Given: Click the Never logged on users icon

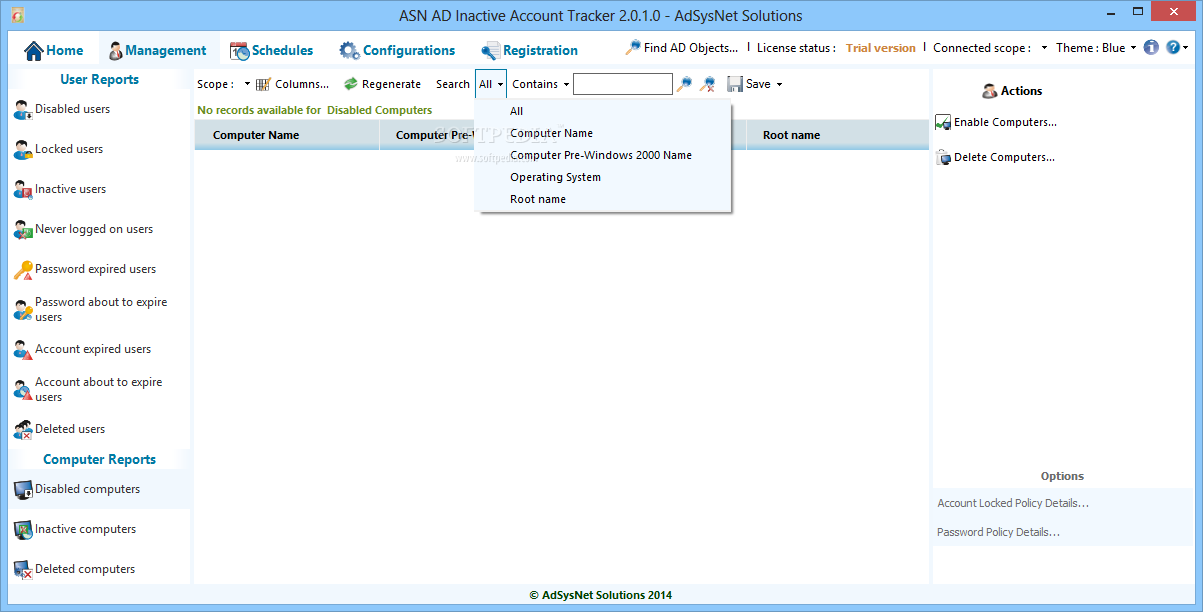Looking at the screenshot, I should (23, 230).
